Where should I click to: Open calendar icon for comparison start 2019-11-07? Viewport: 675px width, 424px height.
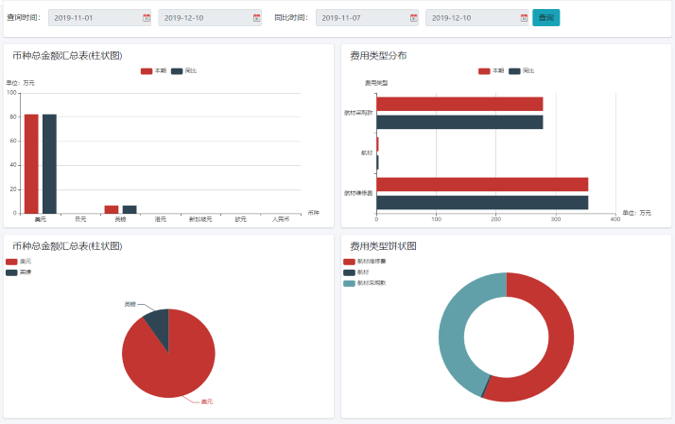pyautogui.click(x=413, y=18)
